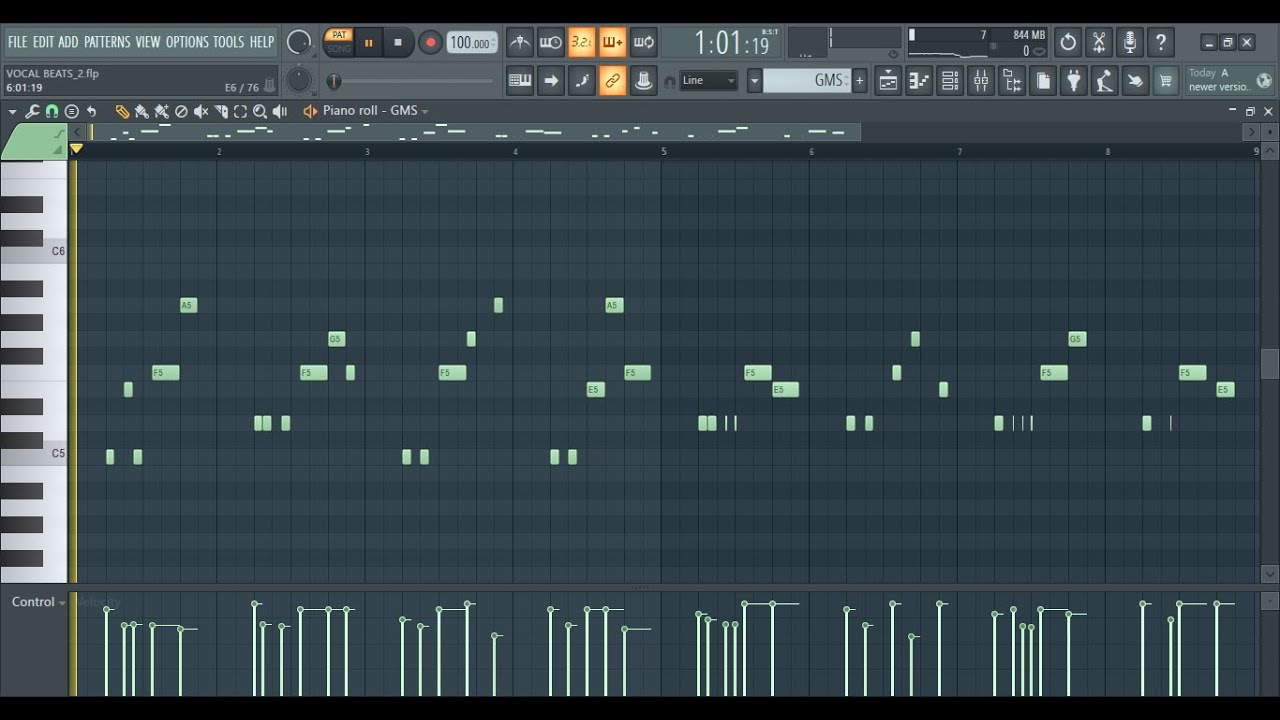Open the Line snap dropdown
This screenshot has width=1280, height=720.
(709, 81)
